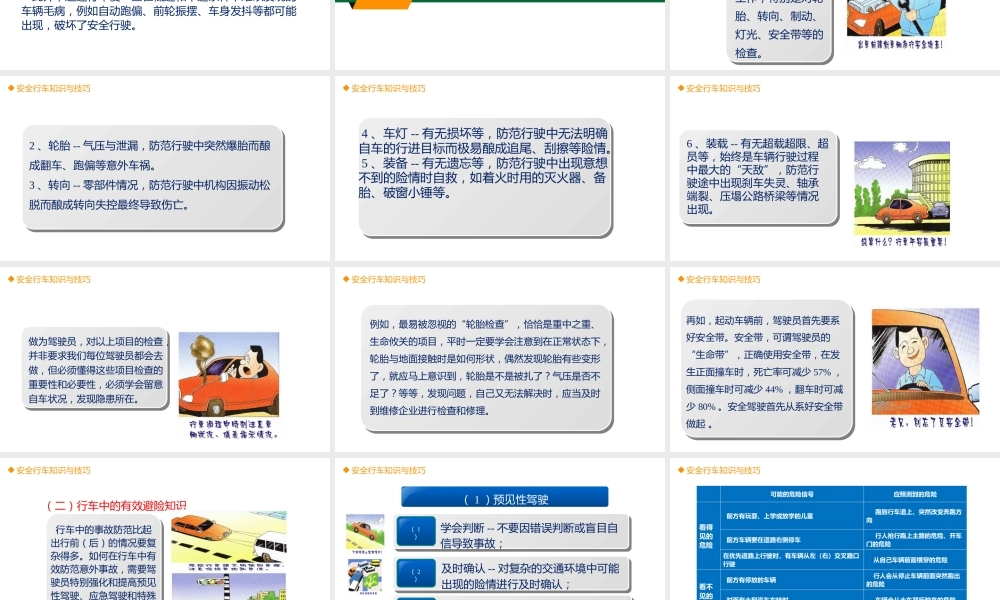
Task: Click the caption under the smiling driver cartoon
Action: tap(931, 423)
